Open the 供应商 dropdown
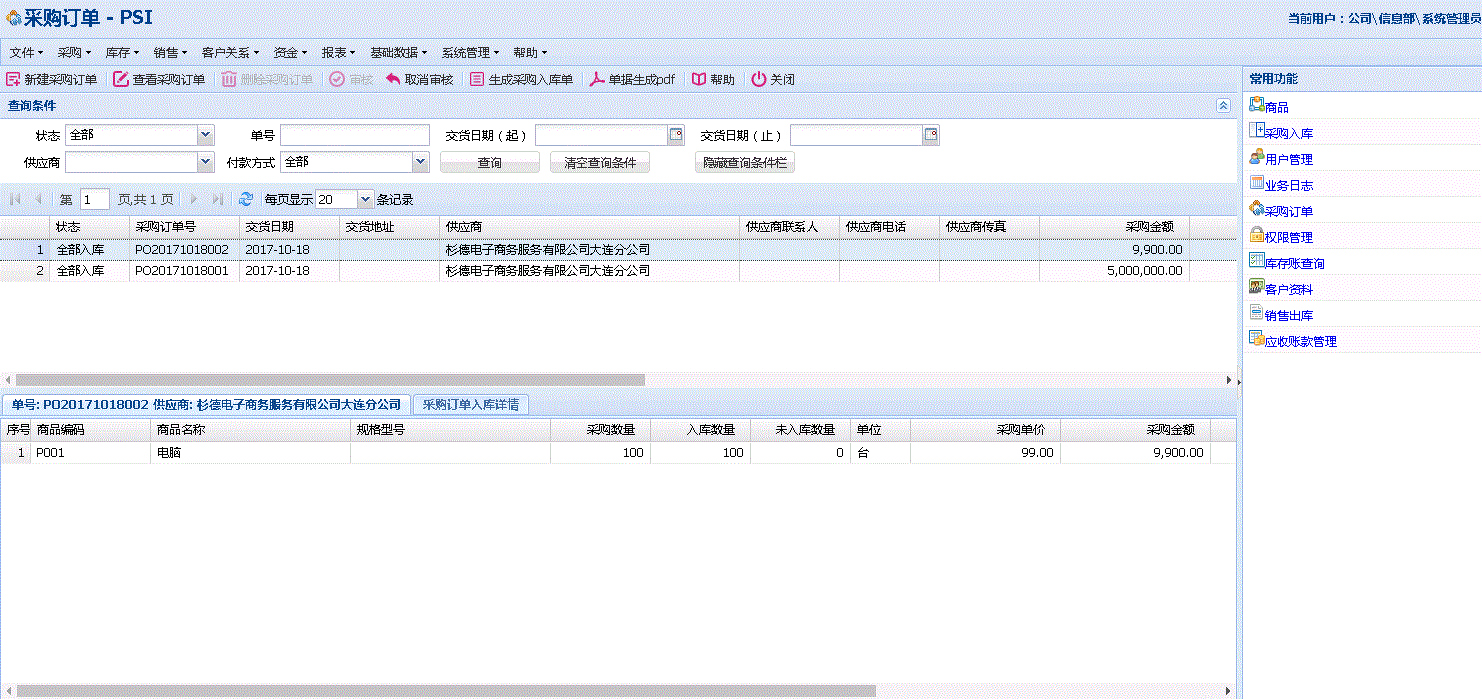 [206, 162]
